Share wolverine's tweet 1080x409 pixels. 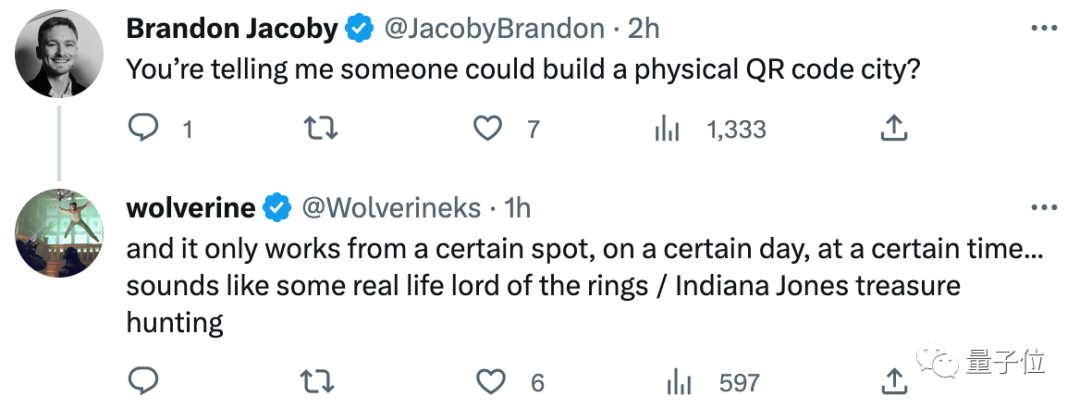[x=893, y=382]
